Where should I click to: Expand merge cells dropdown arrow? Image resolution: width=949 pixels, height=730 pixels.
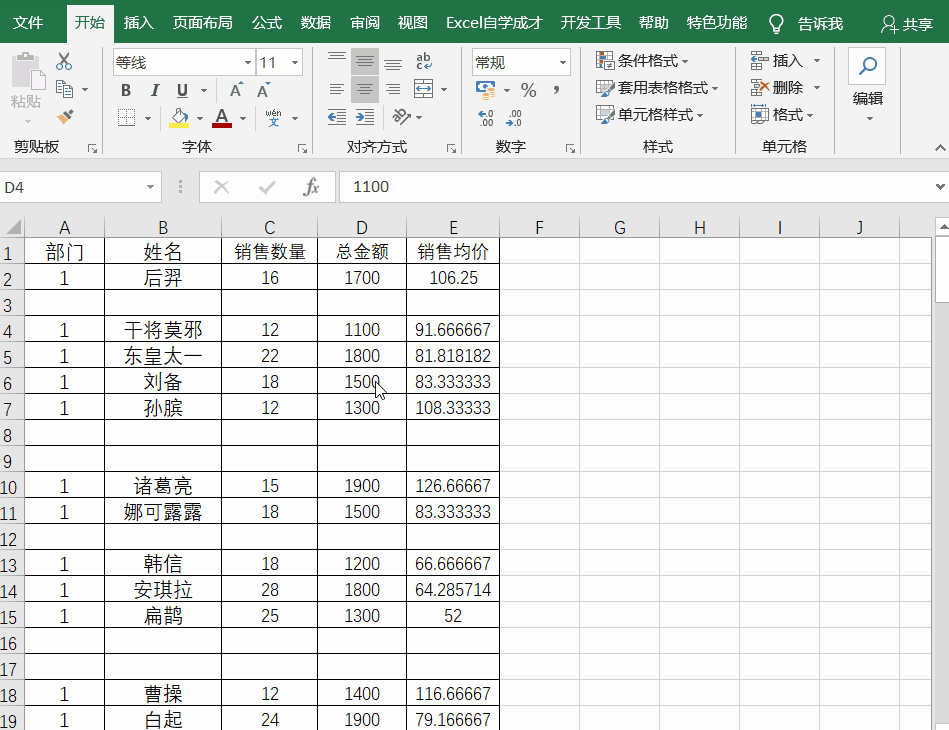[444, 90]
